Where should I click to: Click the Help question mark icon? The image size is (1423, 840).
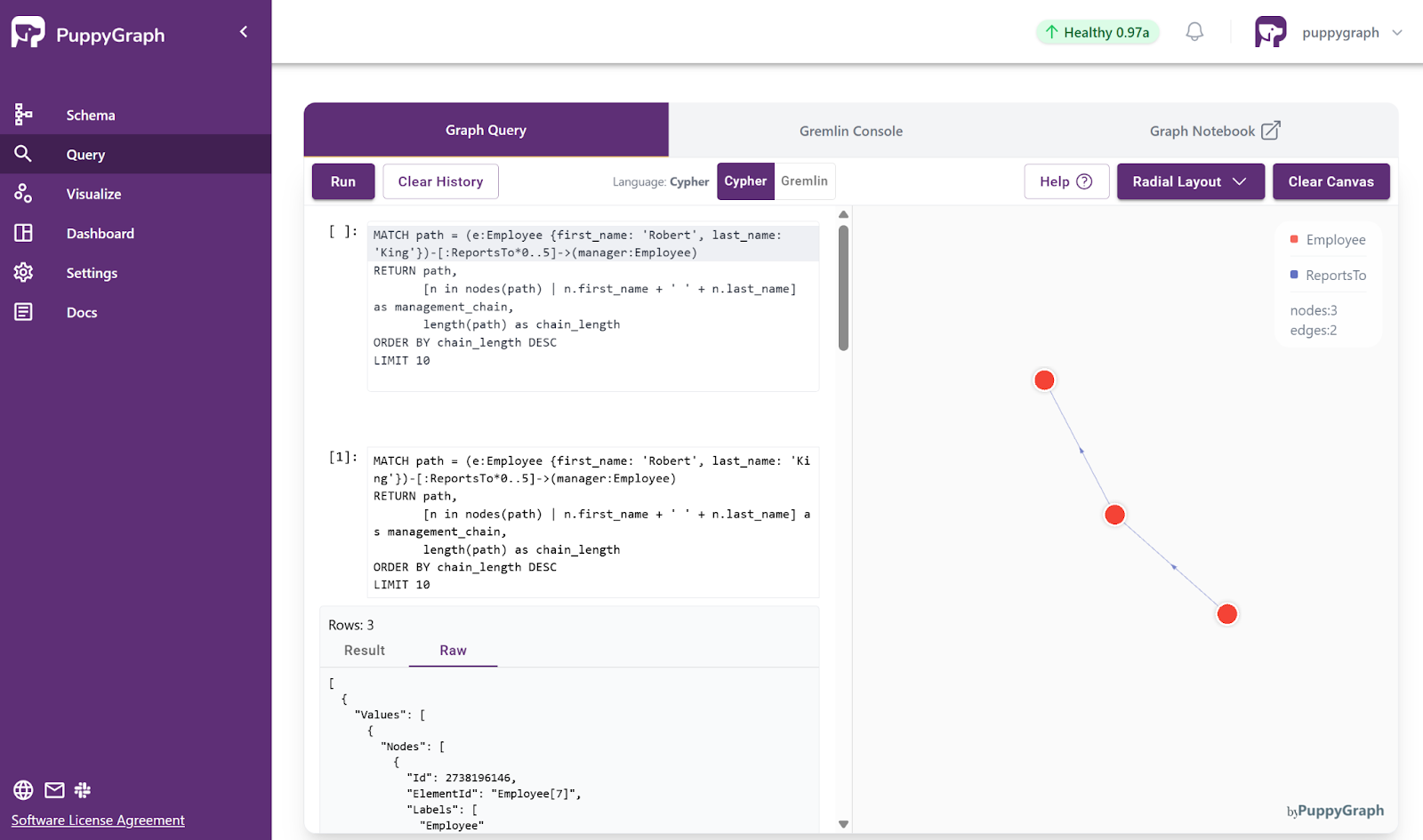pyautogui.click(x=1084, y=181)
